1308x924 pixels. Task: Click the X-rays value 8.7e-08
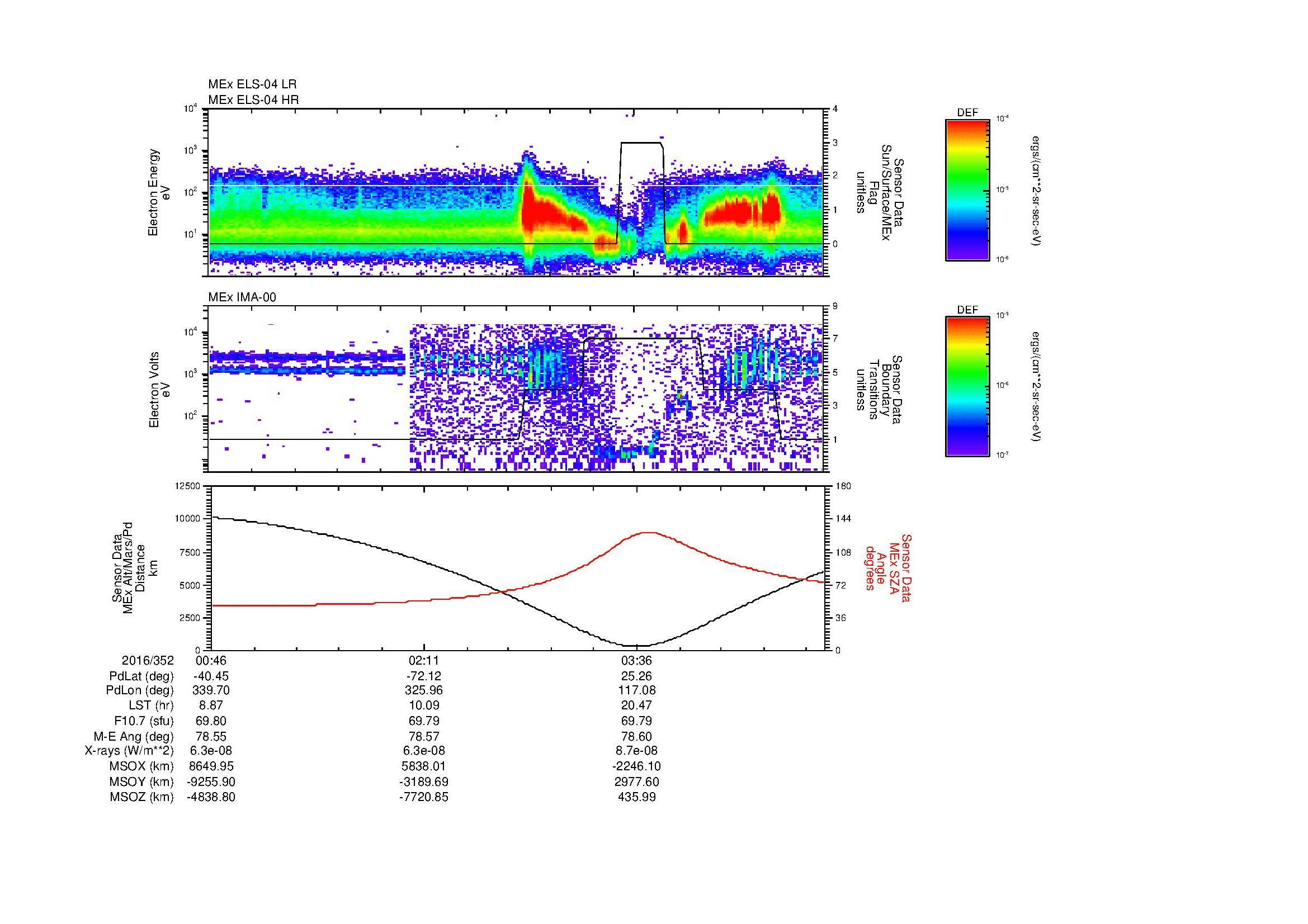(x=636, y=751)
